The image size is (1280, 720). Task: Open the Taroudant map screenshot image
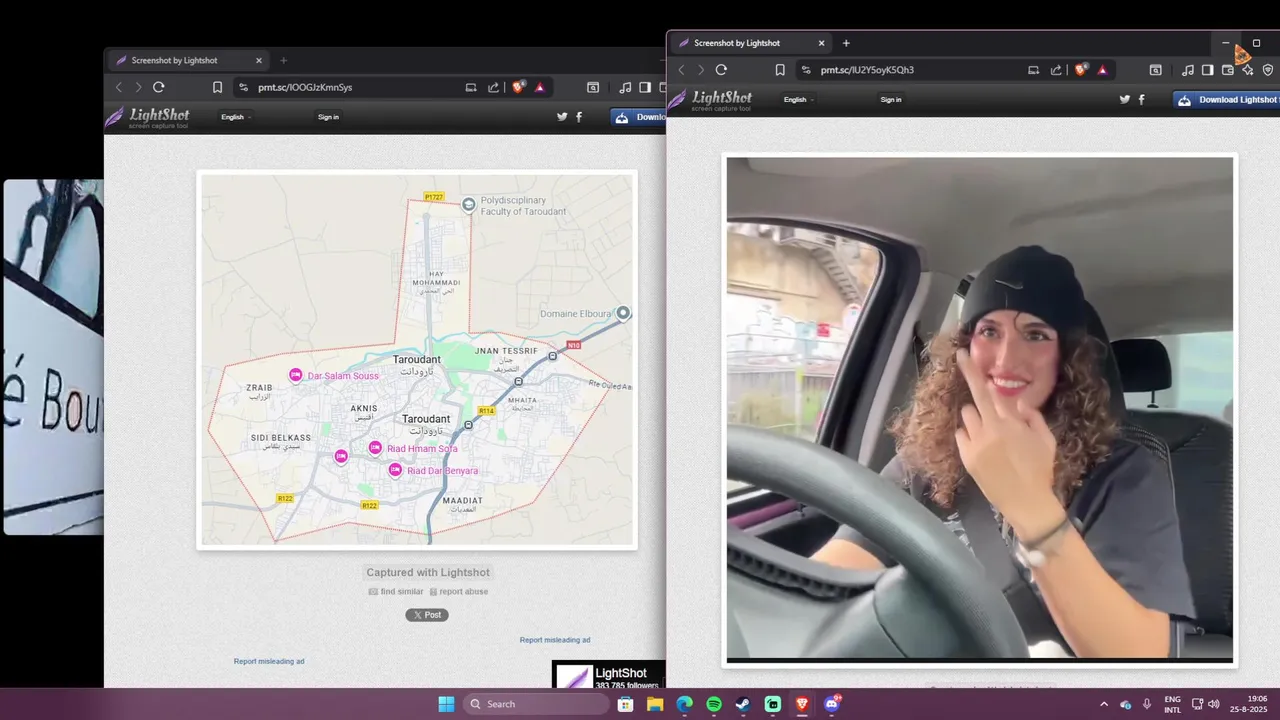pos(417,360)
